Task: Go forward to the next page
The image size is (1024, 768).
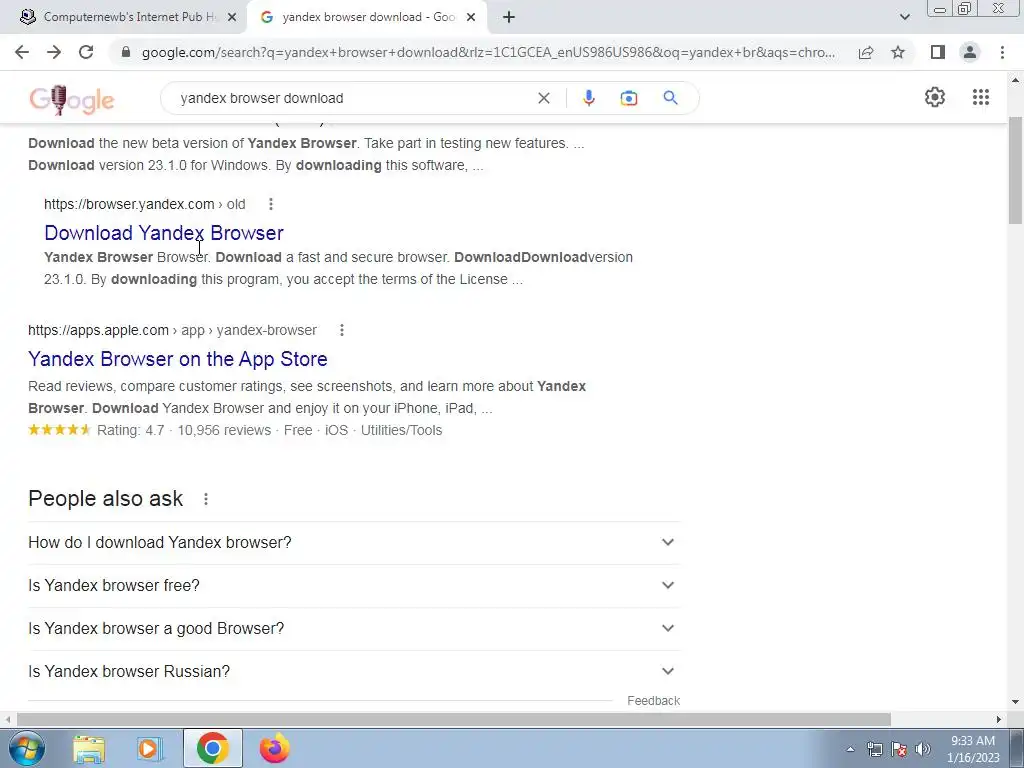Action: (x=54, y=52)
